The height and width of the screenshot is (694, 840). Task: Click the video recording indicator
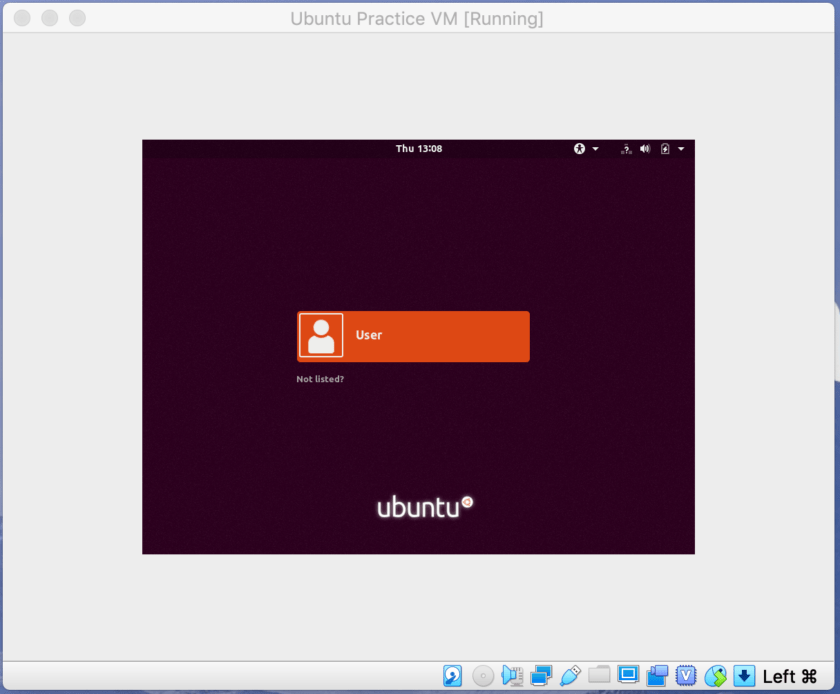657,676
